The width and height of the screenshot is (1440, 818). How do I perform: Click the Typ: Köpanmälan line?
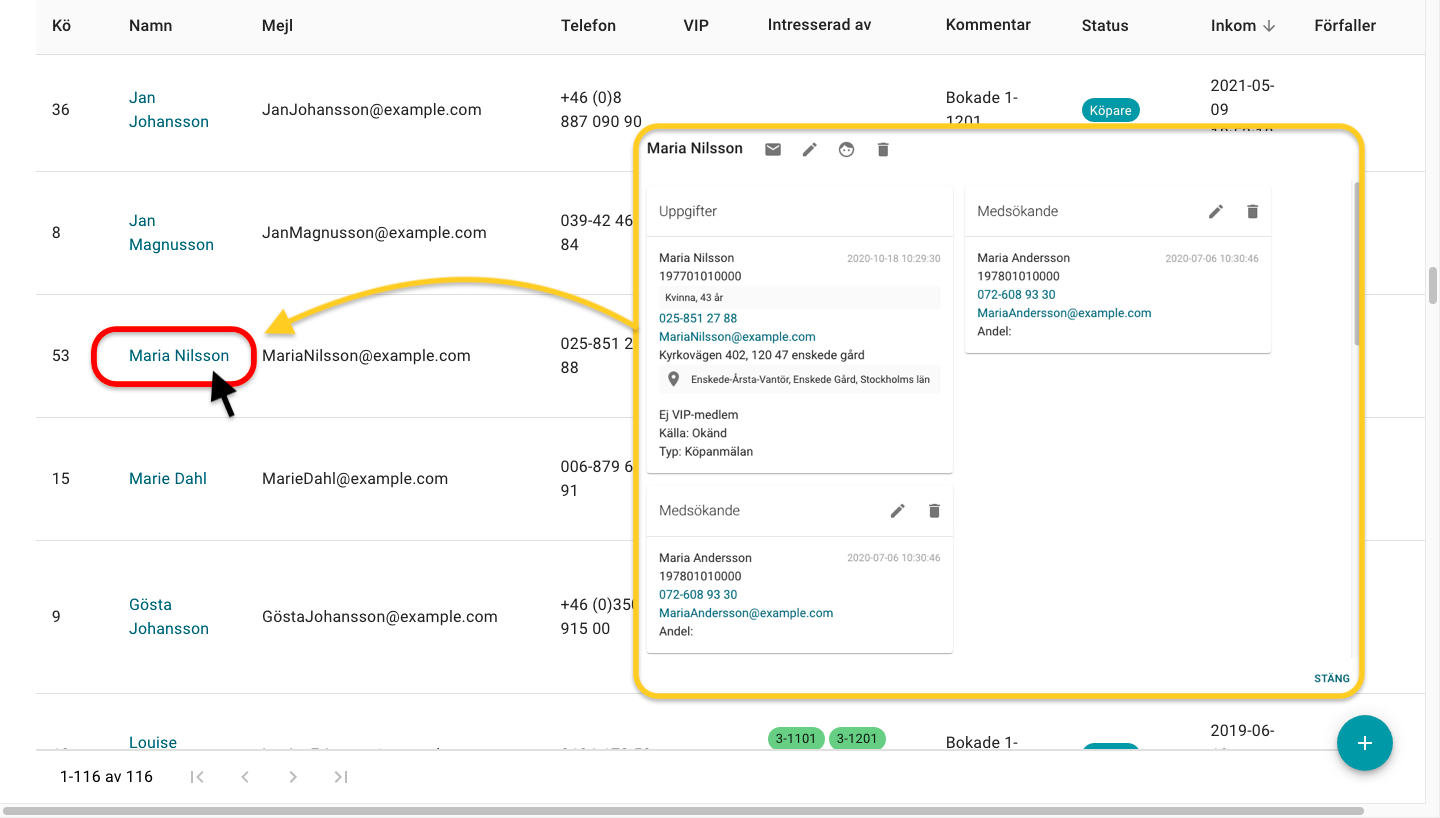pos(706,452)
